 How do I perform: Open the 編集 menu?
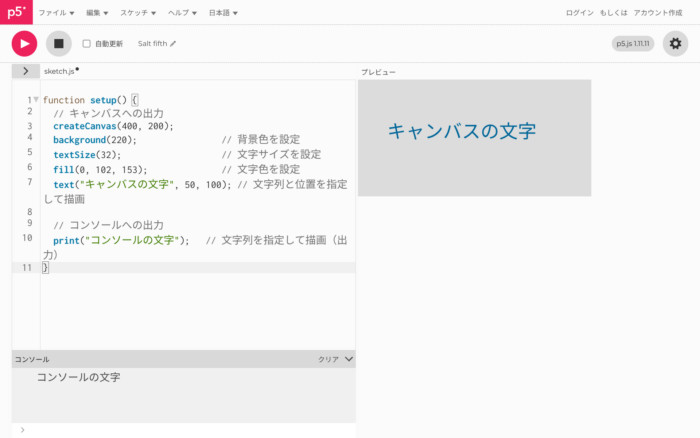click(x=97, y=13)
